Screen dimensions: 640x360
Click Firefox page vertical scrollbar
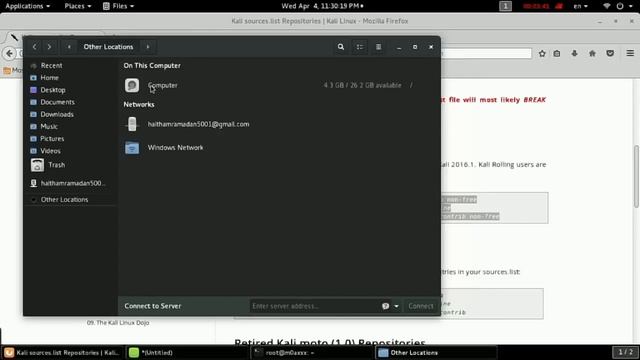636,176
